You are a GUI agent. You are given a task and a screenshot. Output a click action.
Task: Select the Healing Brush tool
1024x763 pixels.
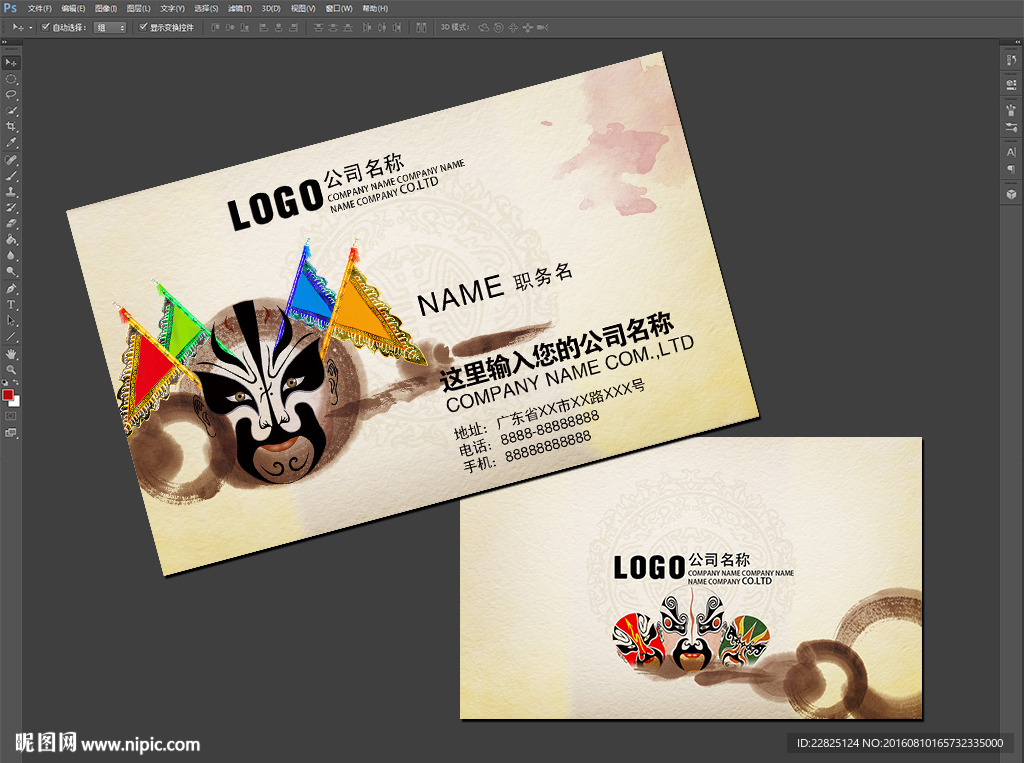[x=11, y=160]
